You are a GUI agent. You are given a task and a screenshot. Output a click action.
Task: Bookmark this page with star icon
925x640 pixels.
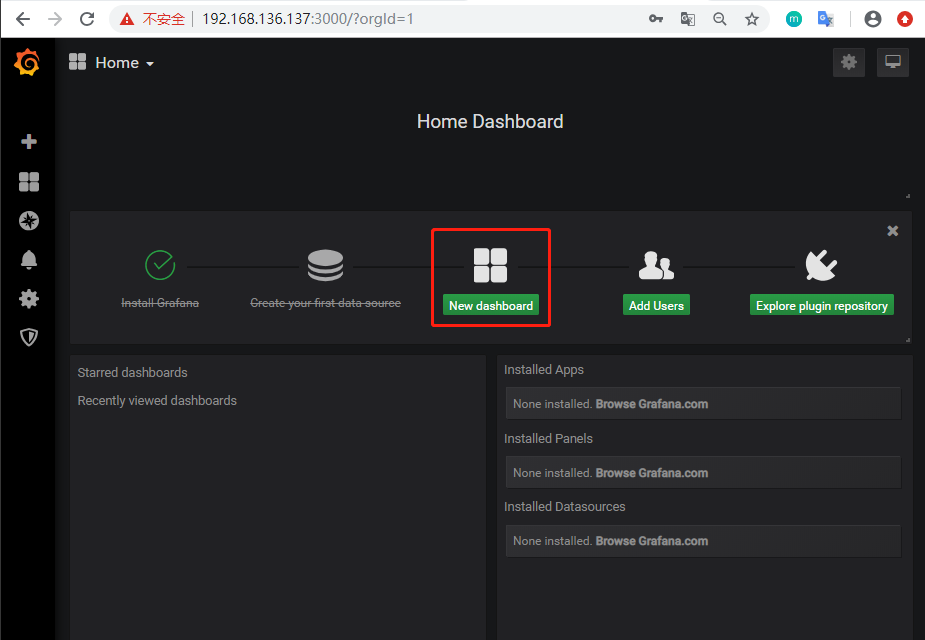(751, 19)
